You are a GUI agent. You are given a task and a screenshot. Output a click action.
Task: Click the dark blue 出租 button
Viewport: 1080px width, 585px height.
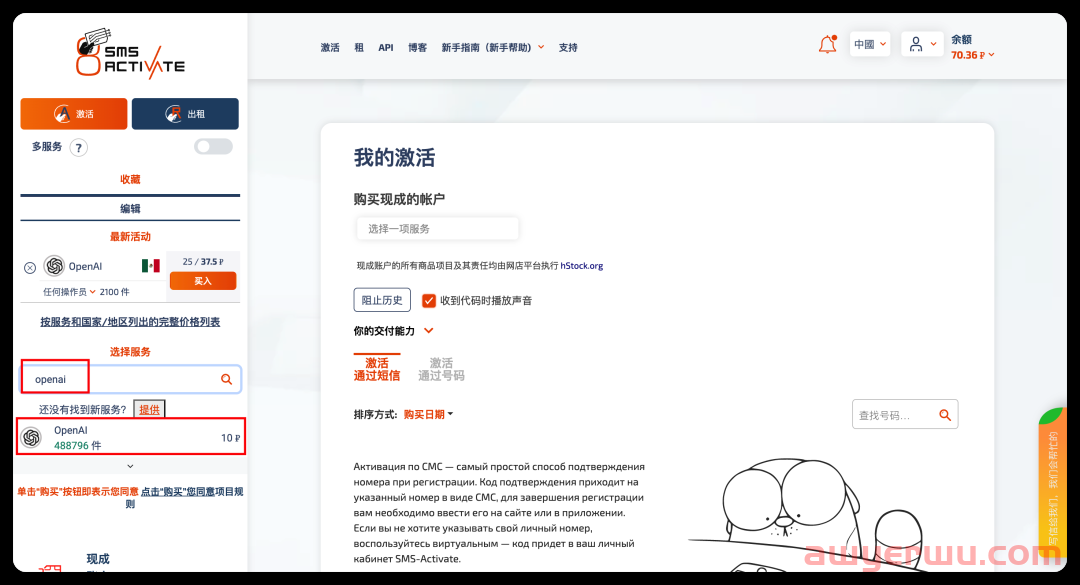point(185,114)
